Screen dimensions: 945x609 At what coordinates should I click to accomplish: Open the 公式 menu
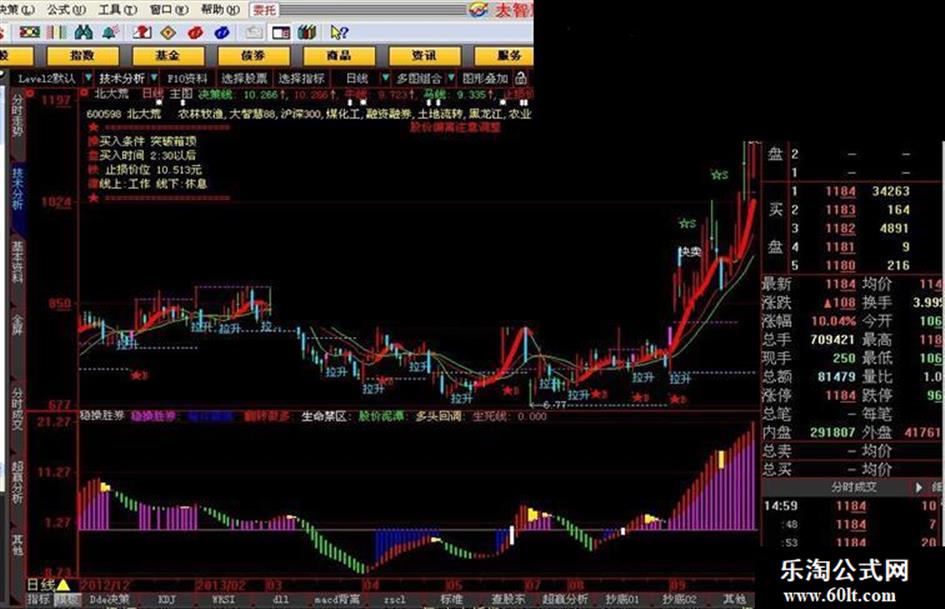(x=66, y=10)
